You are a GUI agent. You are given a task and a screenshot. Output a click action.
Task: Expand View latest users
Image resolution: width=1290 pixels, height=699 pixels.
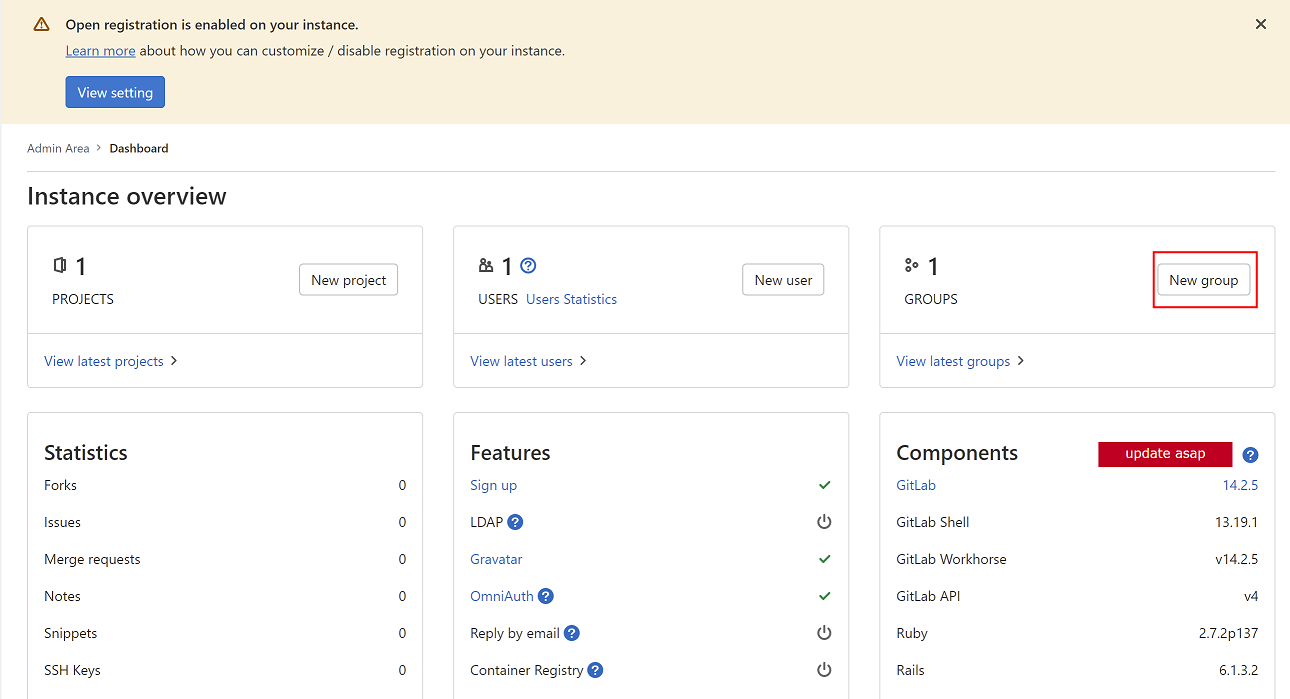pos(528,361)
